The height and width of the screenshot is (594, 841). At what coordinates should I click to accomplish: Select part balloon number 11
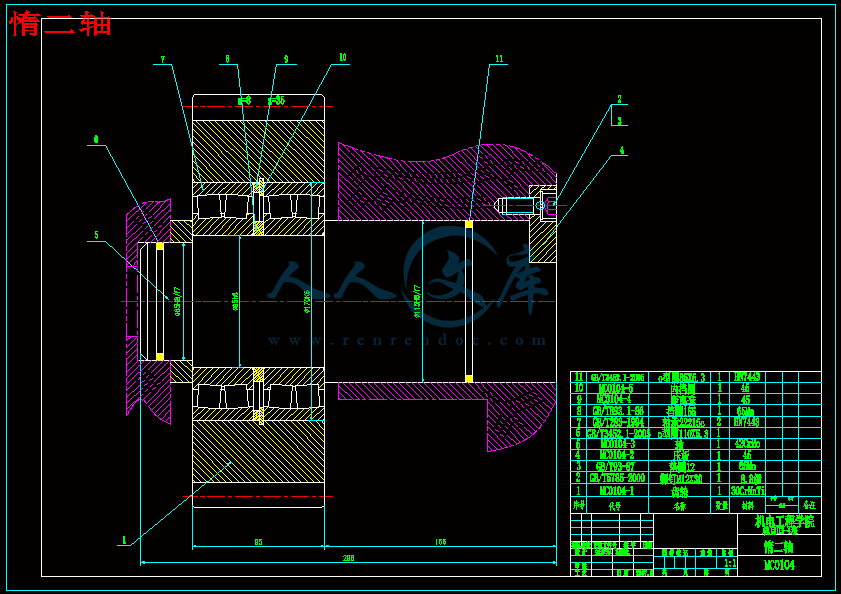tap(499, 59)
